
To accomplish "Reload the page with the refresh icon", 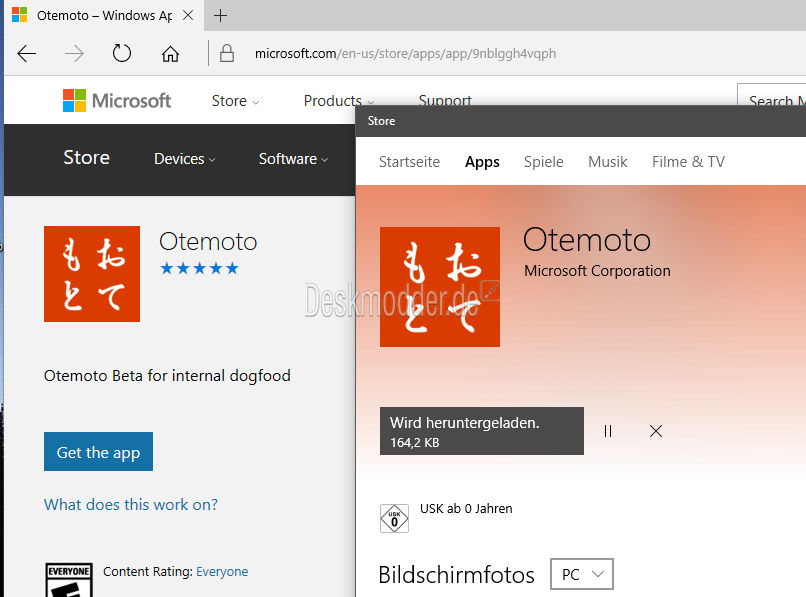I will [x=122, y=53].
